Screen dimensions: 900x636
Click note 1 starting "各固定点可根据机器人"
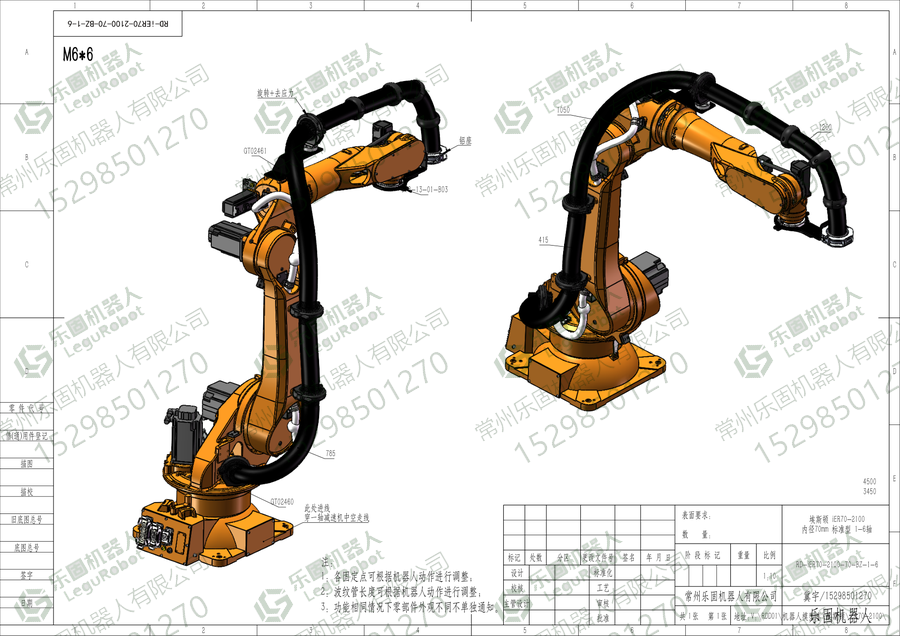pos(397,577)
